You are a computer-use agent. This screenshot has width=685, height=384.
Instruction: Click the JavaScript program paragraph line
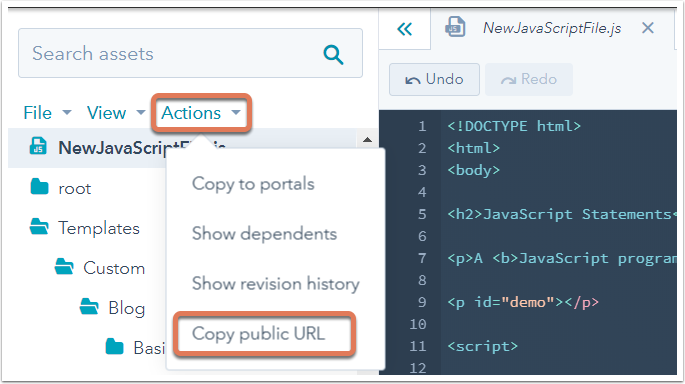tap(562, 258)
